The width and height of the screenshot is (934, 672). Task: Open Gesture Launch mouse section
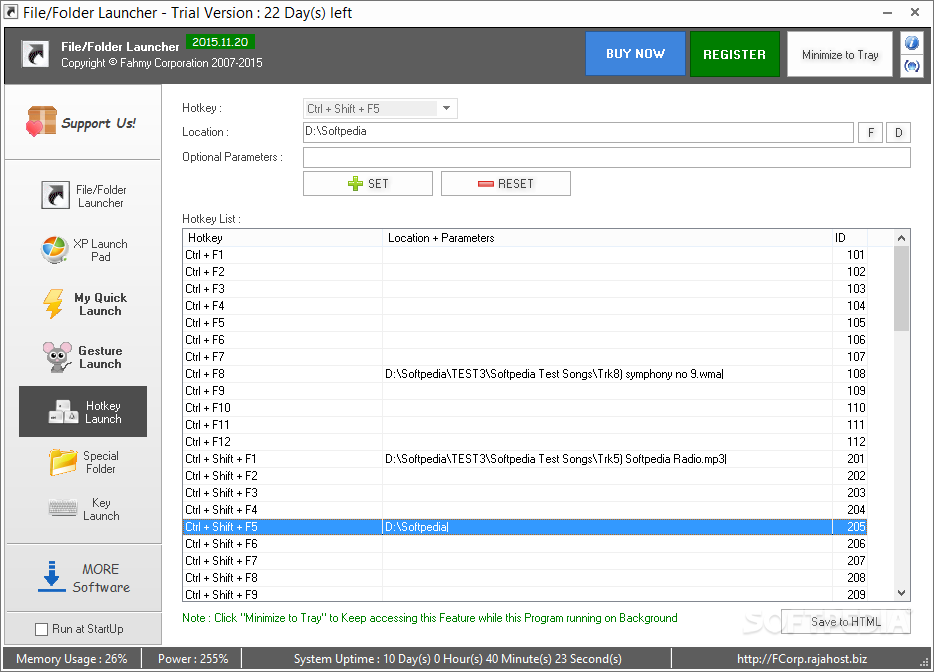[83, 357]
